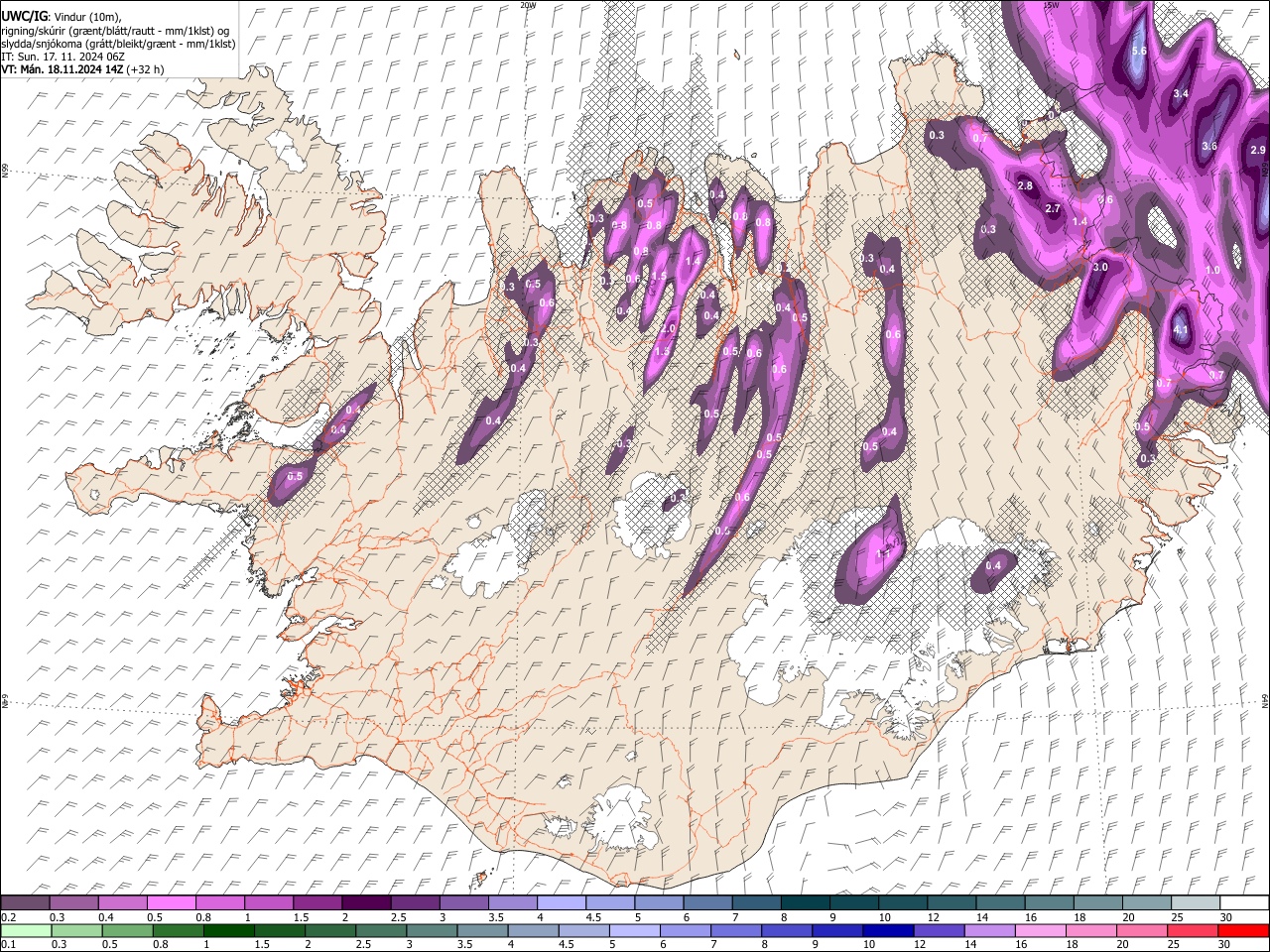Click the light gray 25–30 legend swatch

click(x=1195, y=902)
